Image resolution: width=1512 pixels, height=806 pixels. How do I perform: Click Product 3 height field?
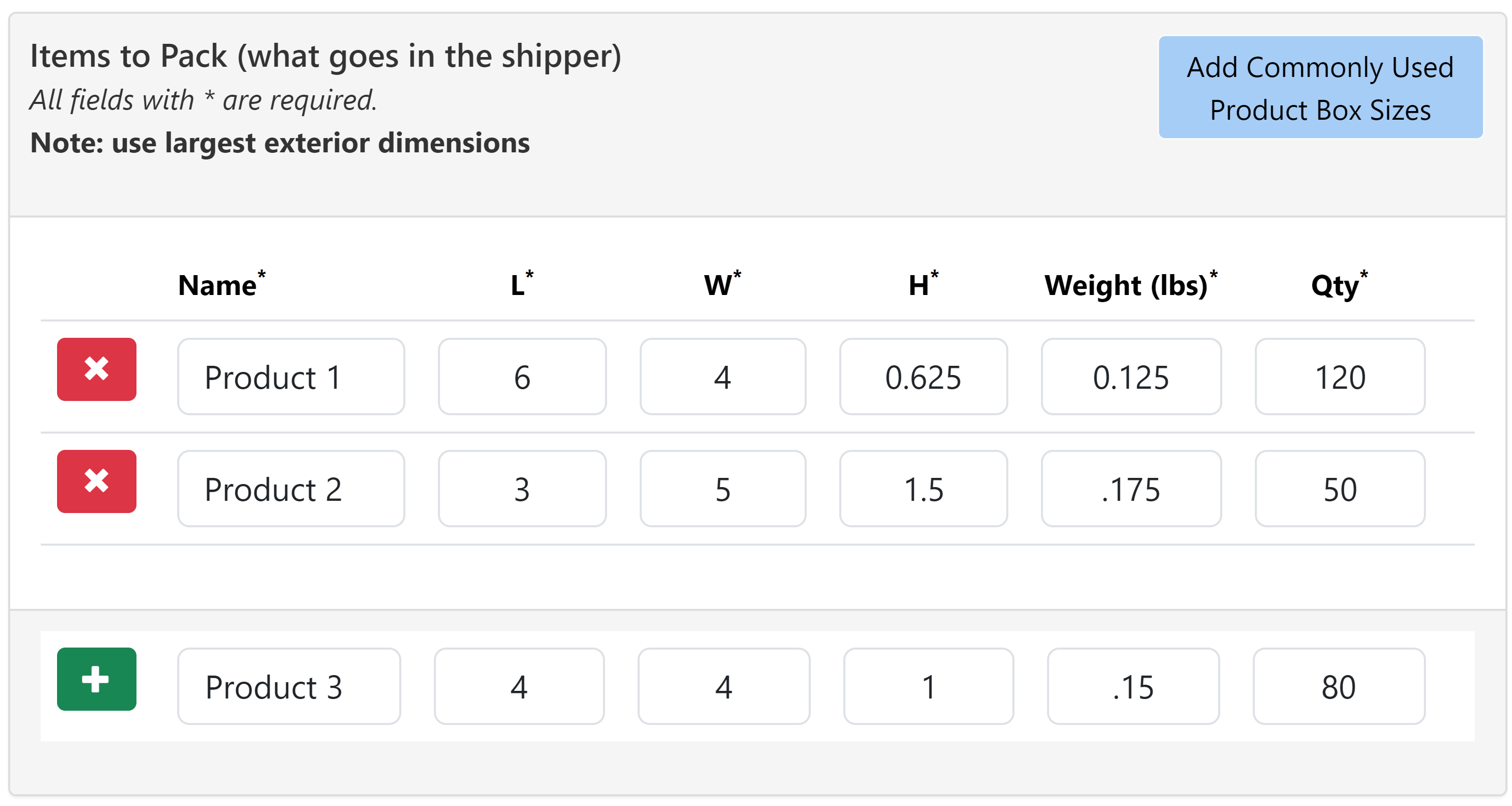coord(928,686)
